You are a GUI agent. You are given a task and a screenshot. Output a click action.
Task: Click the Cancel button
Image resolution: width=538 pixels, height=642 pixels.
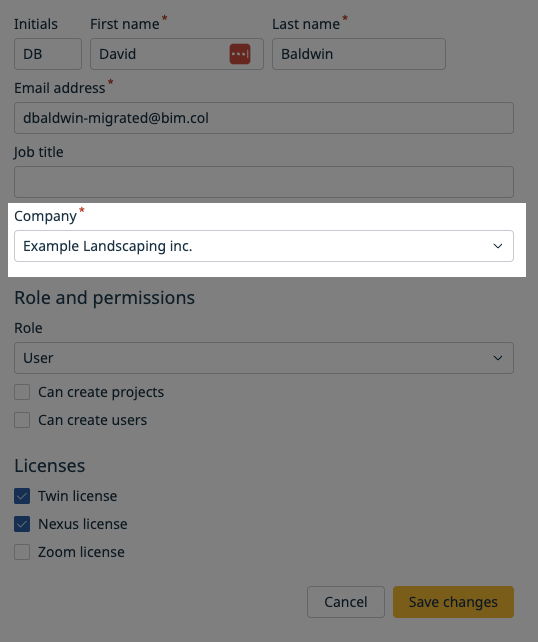346,602
